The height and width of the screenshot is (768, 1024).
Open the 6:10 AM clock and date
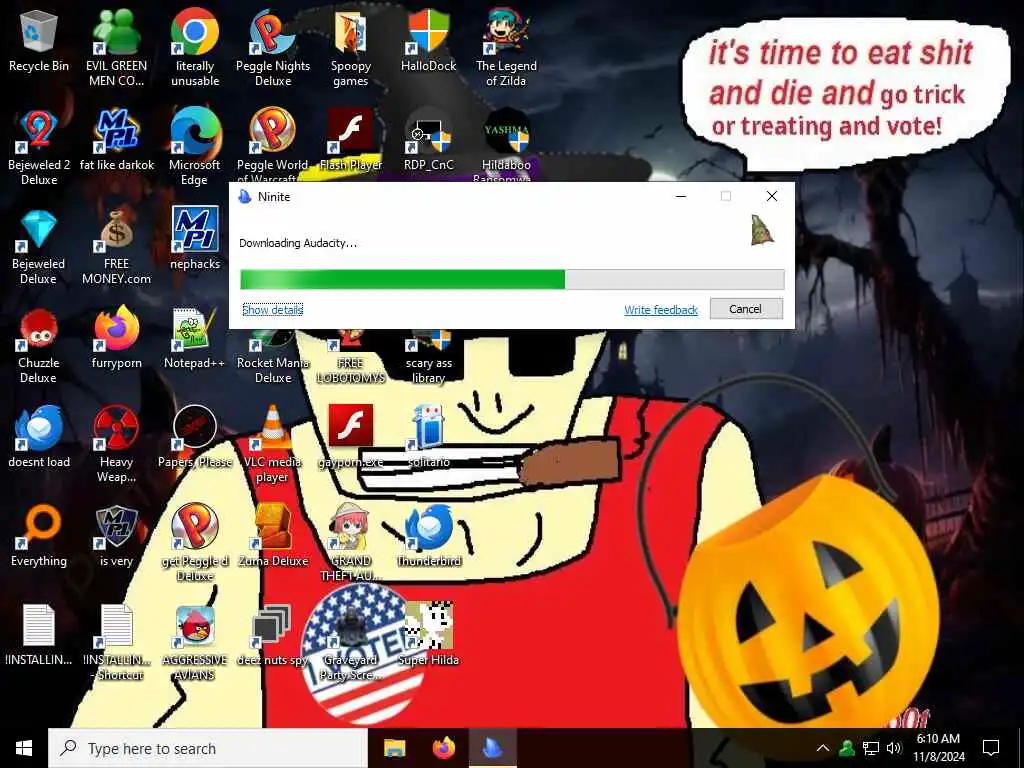(939, 748)
